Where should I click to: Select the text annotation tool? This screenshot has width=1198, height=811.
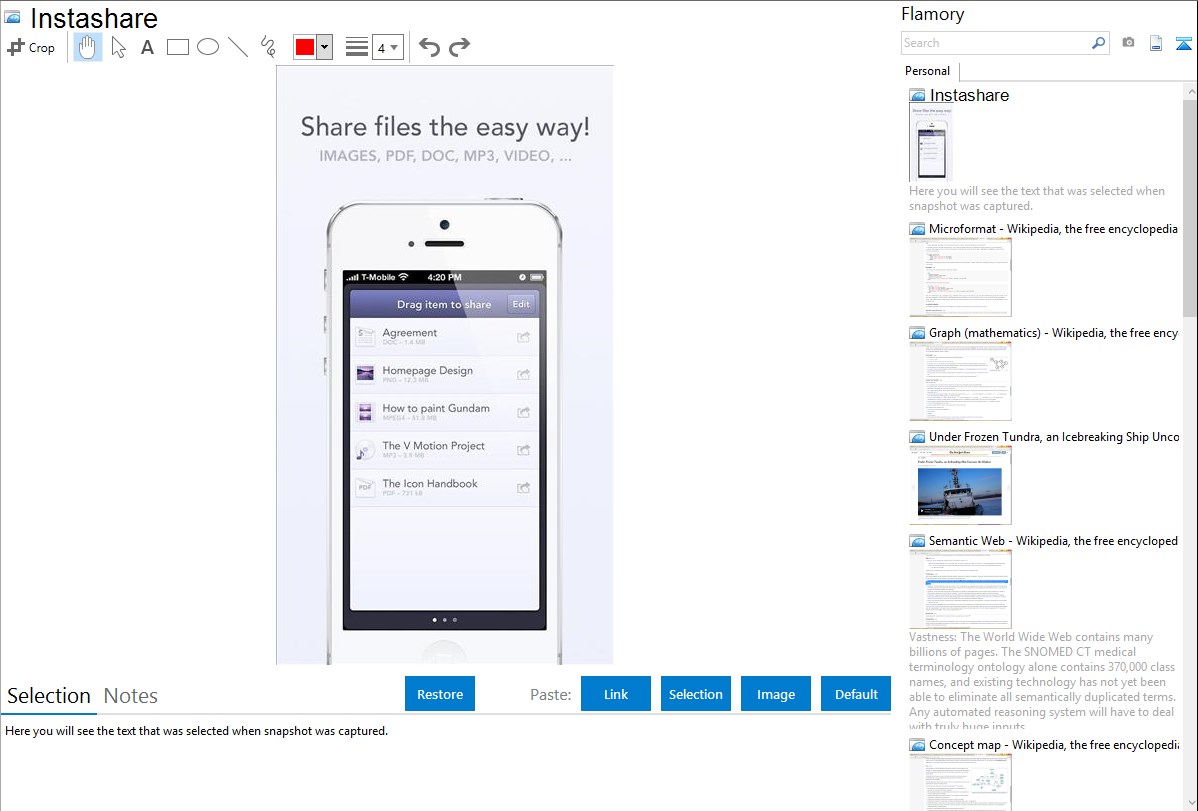click(x=147, y=47)
